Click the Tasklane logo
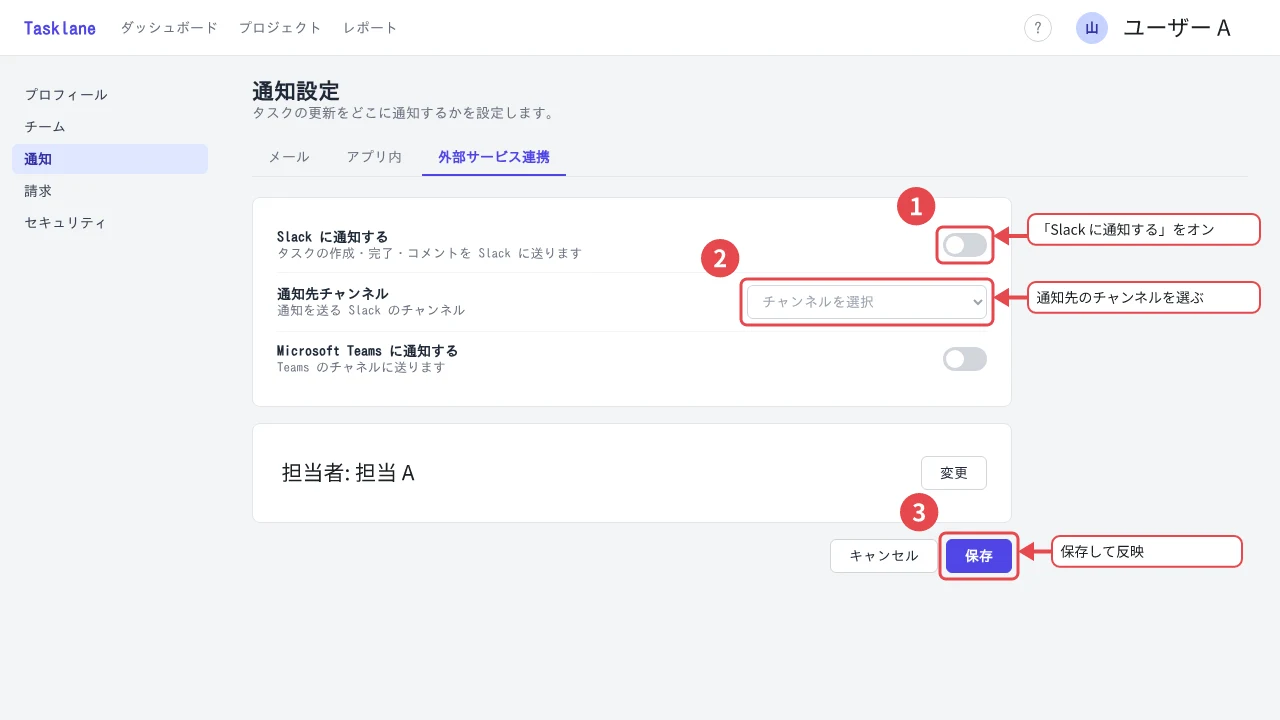 pyautogui.click(x=60, y=28)
